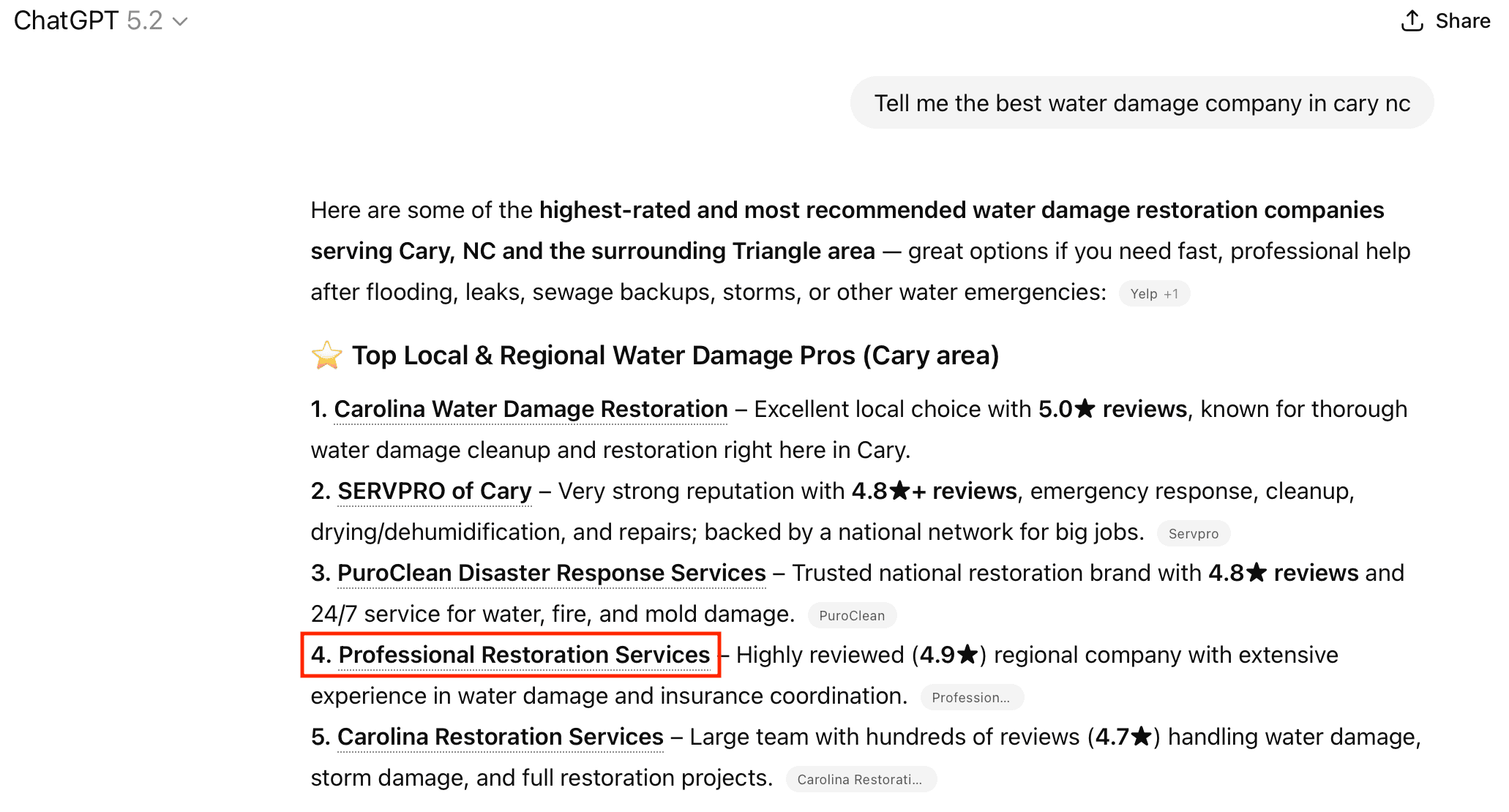This screenshot has width=1509, height=812.
Task: Click the 5.0 star rating text
Action: [x=1067, y=410]
